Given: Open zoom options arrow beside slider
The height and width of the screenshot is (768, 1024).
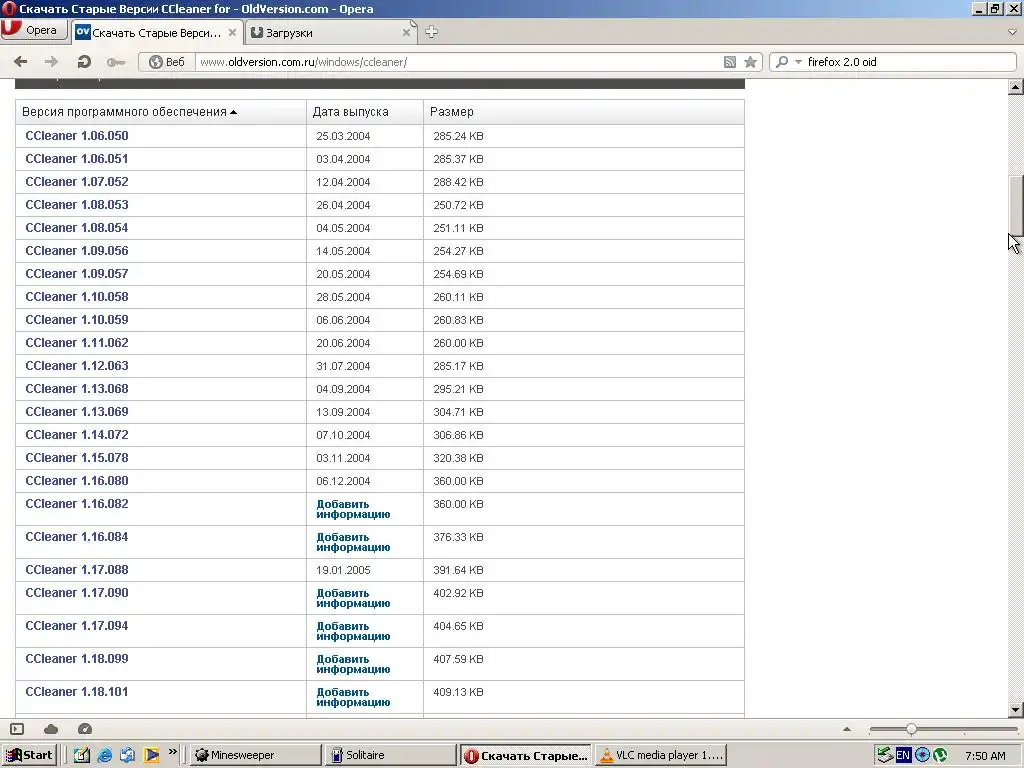Looking at the screenshot, I should point(847,729).
